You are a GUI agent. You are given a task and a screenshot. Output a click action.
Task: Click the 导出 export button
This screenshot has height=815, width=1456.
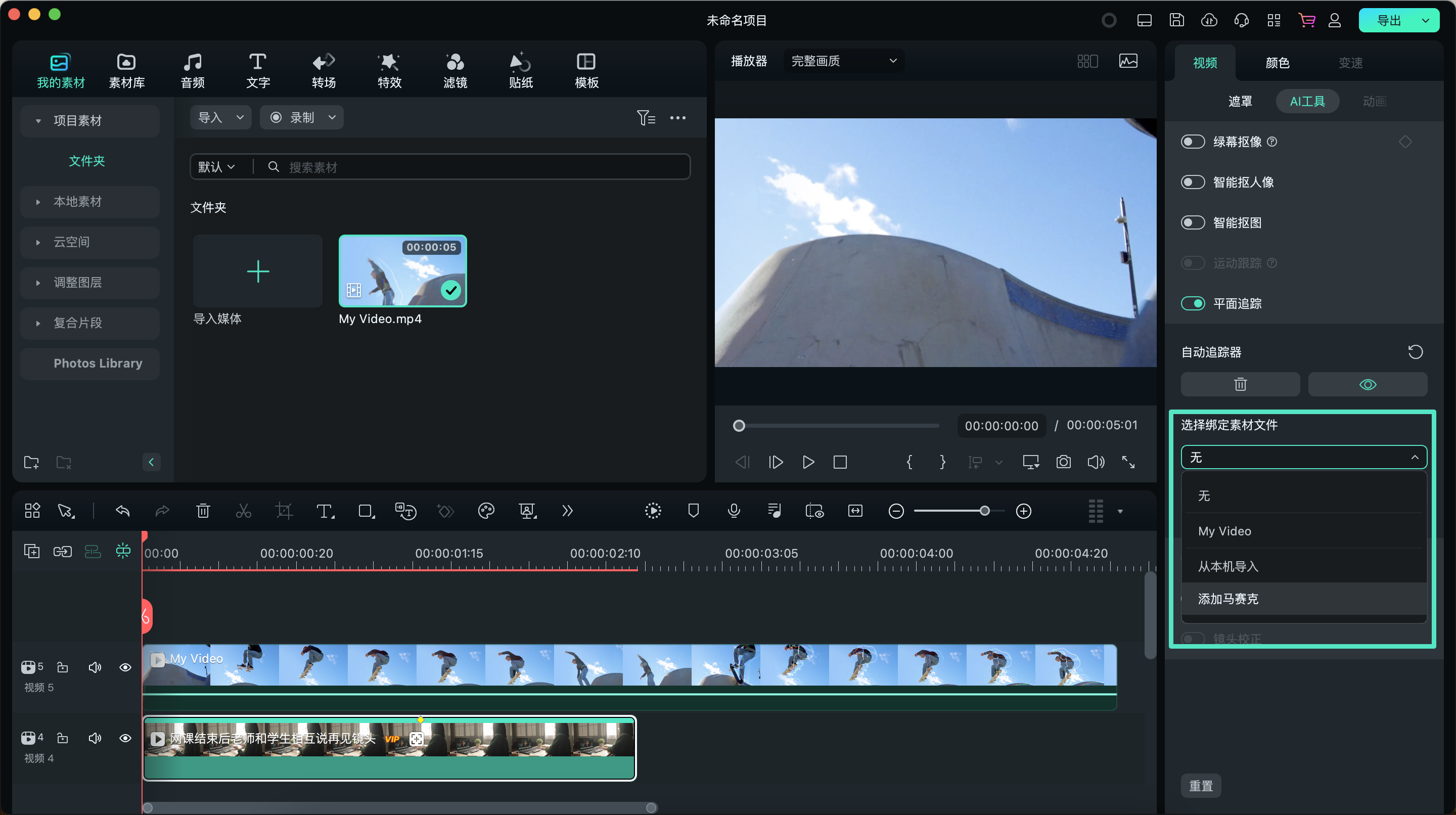[x=1388, y=20]
